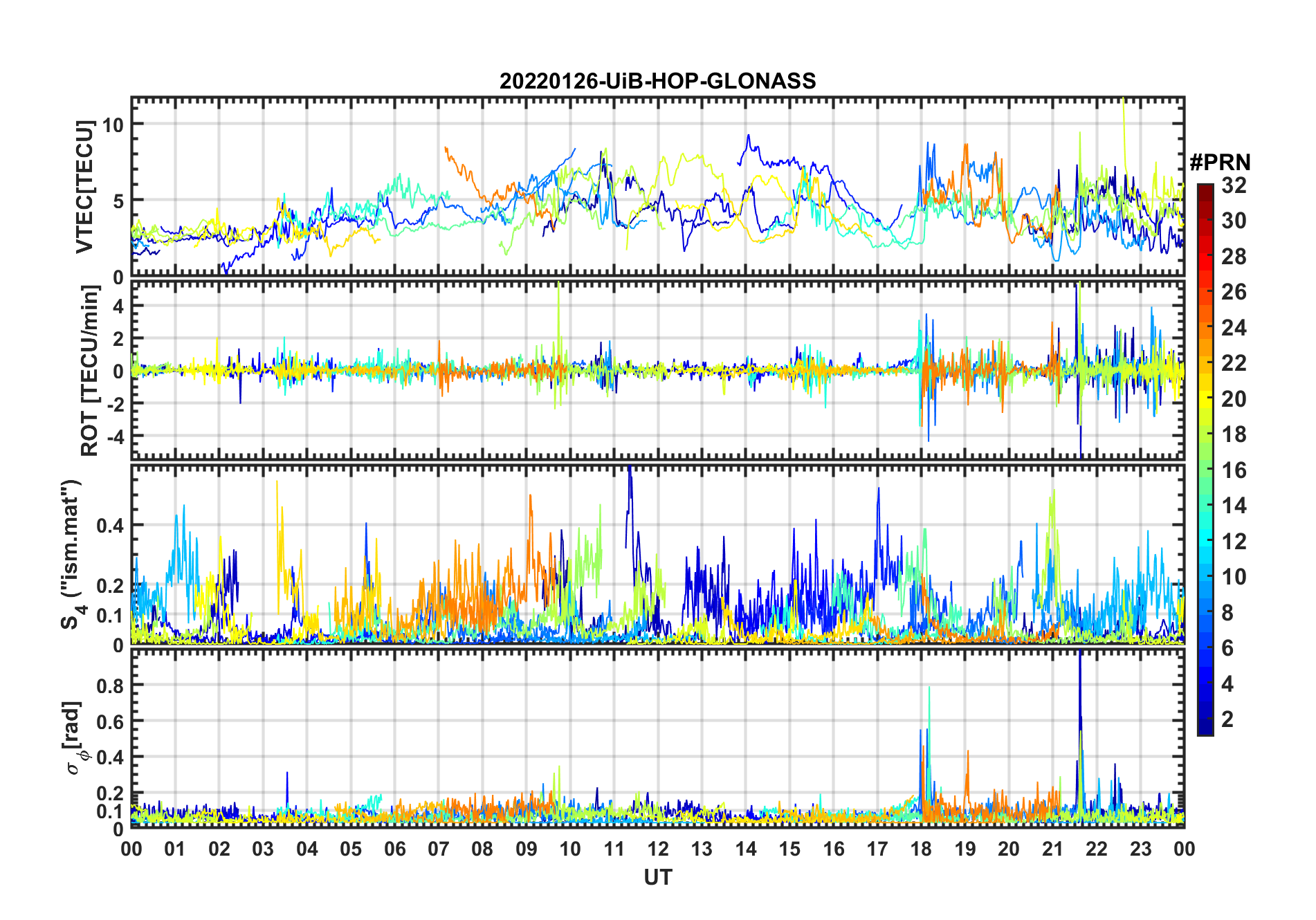Click the VTEC[TECU] axis label

(x=84, y=187)
